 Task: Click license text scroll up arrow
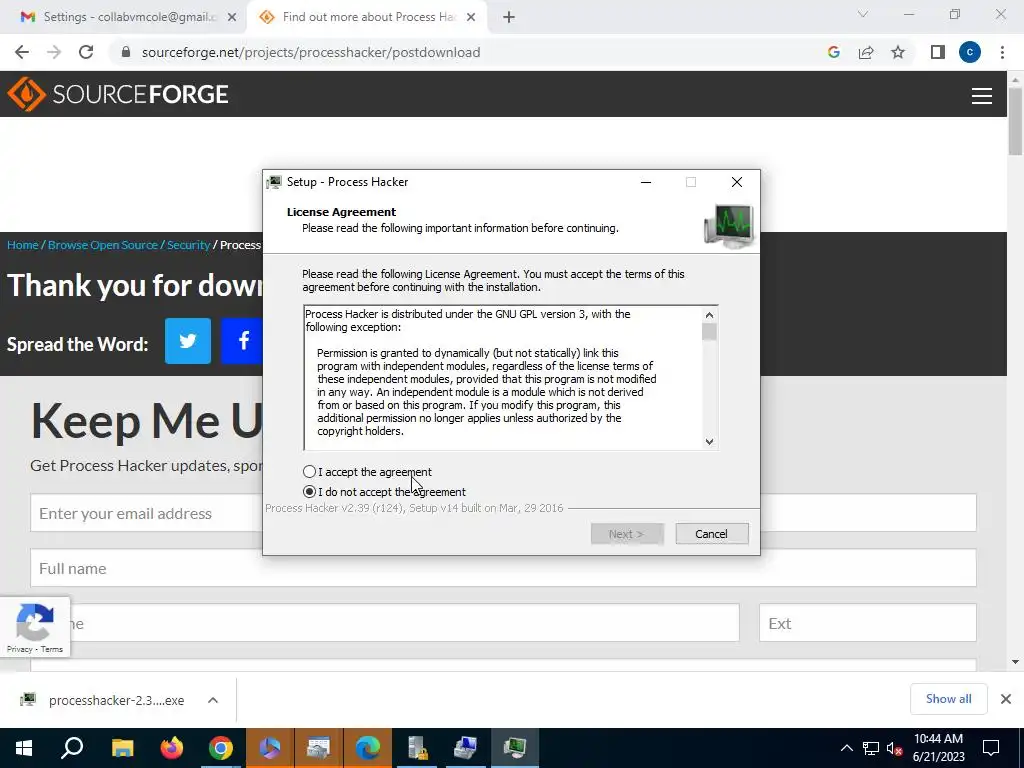click(x=709, y=315)
